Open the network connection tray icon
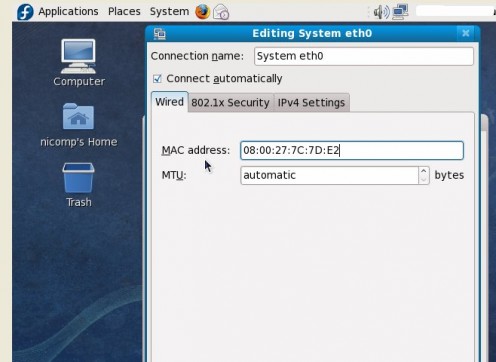The image size is (496, 362). pos(400,12)
